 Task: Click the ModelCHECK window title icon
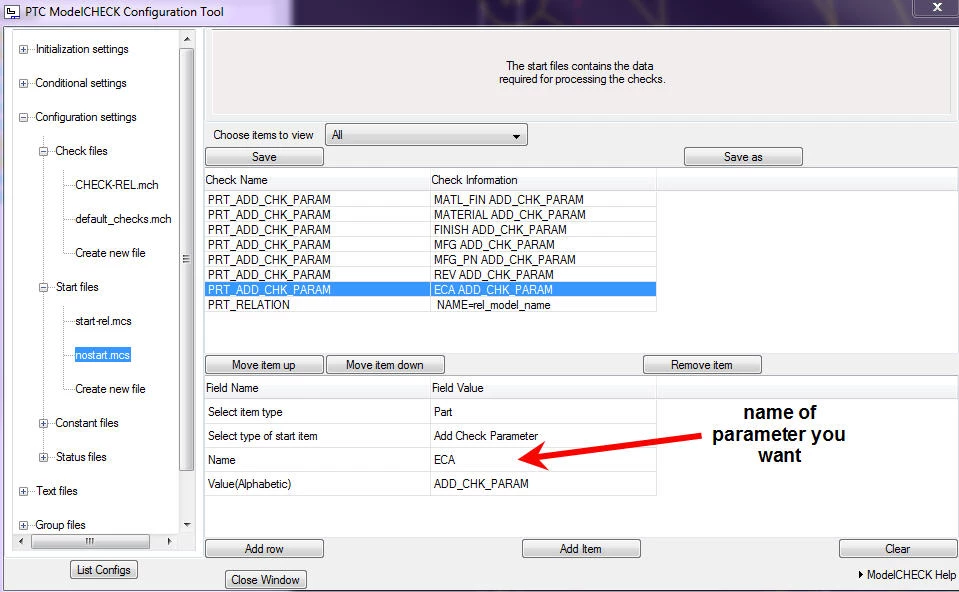click(x=12, y=12)
